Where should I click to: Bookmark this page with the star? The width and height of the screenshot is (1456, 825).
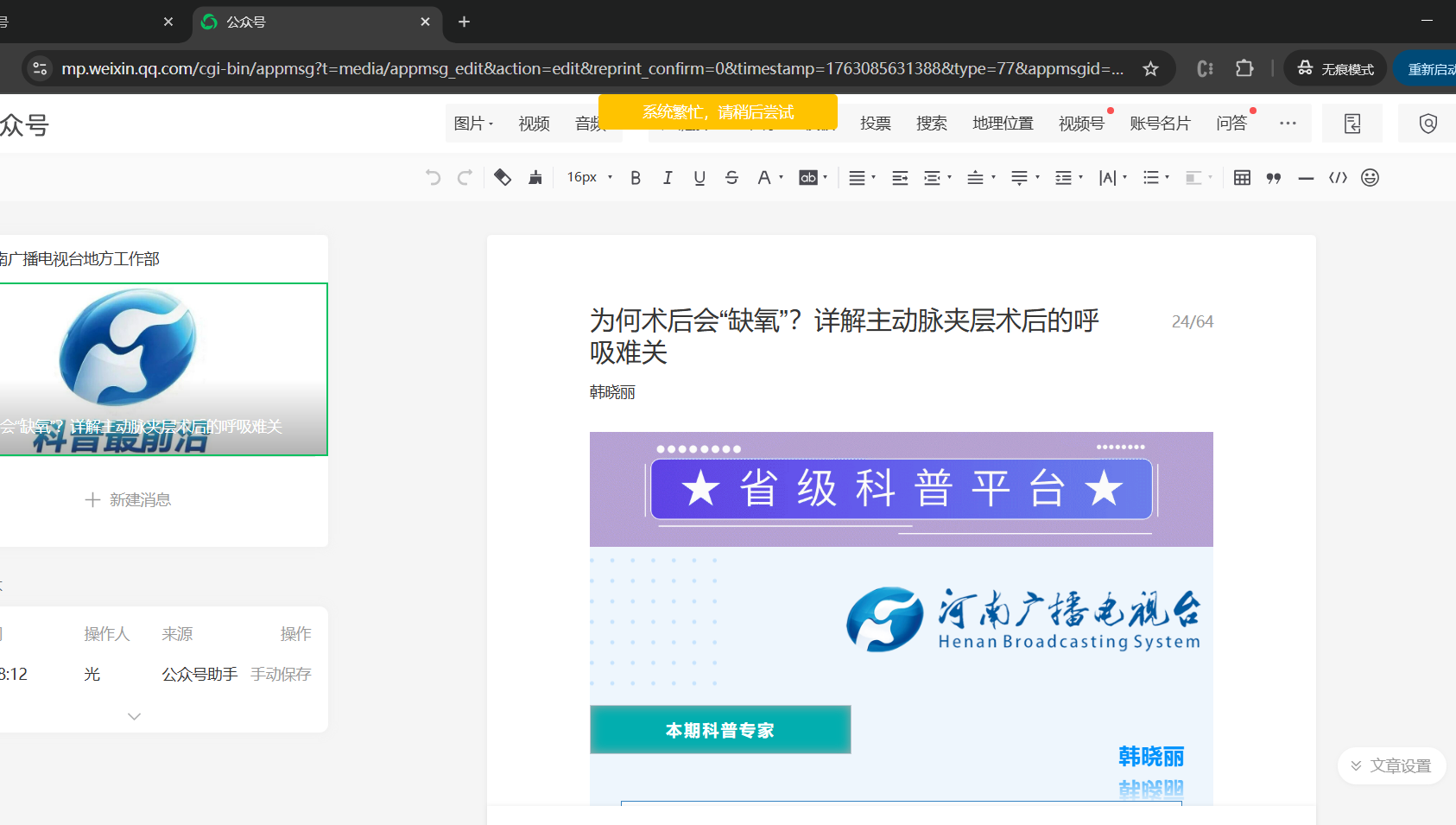[1150, 69]
